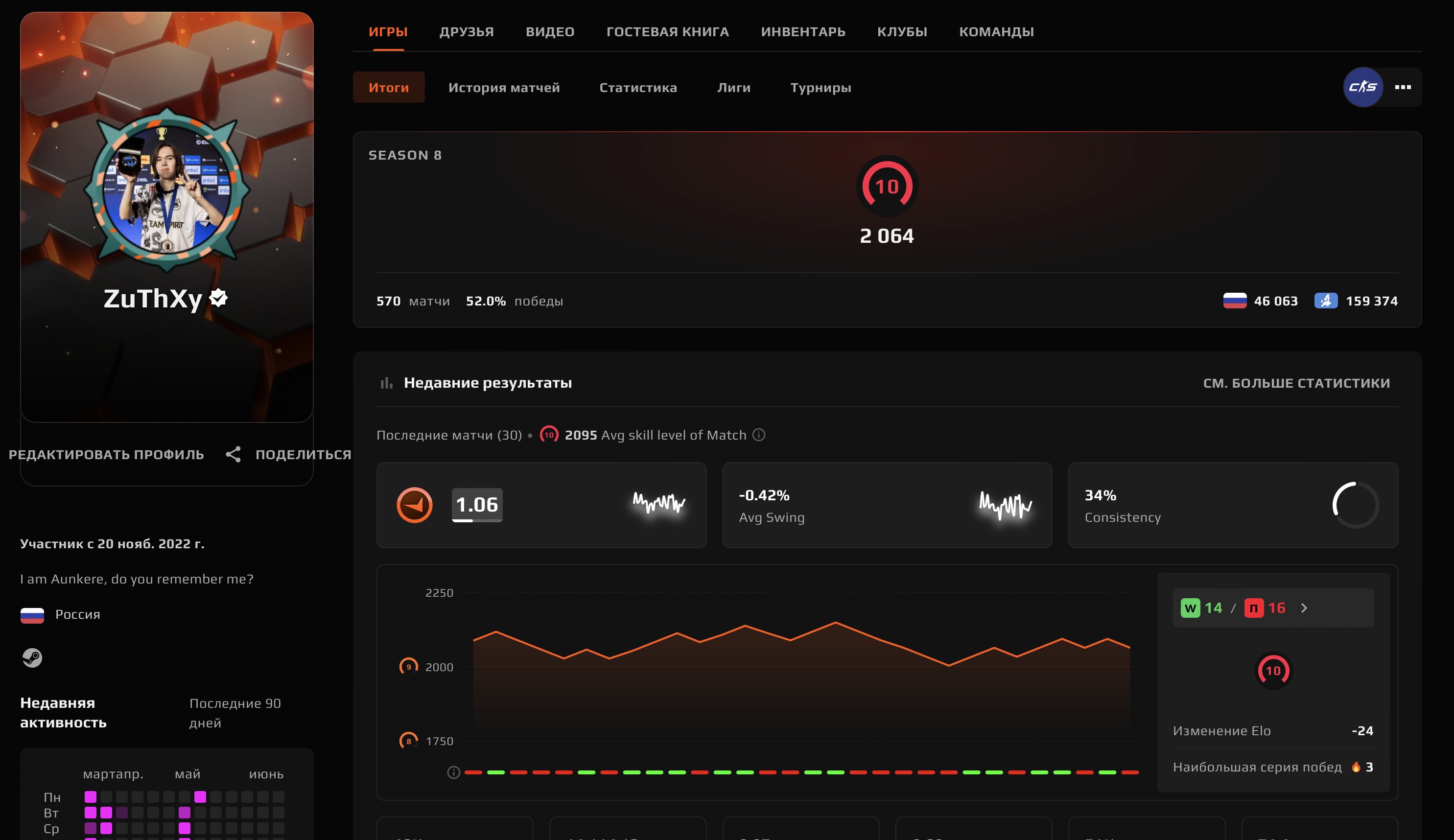1454x840 pixels.
Task: Click level 8 icon at 1750 axis
Action: coord(408,741)
